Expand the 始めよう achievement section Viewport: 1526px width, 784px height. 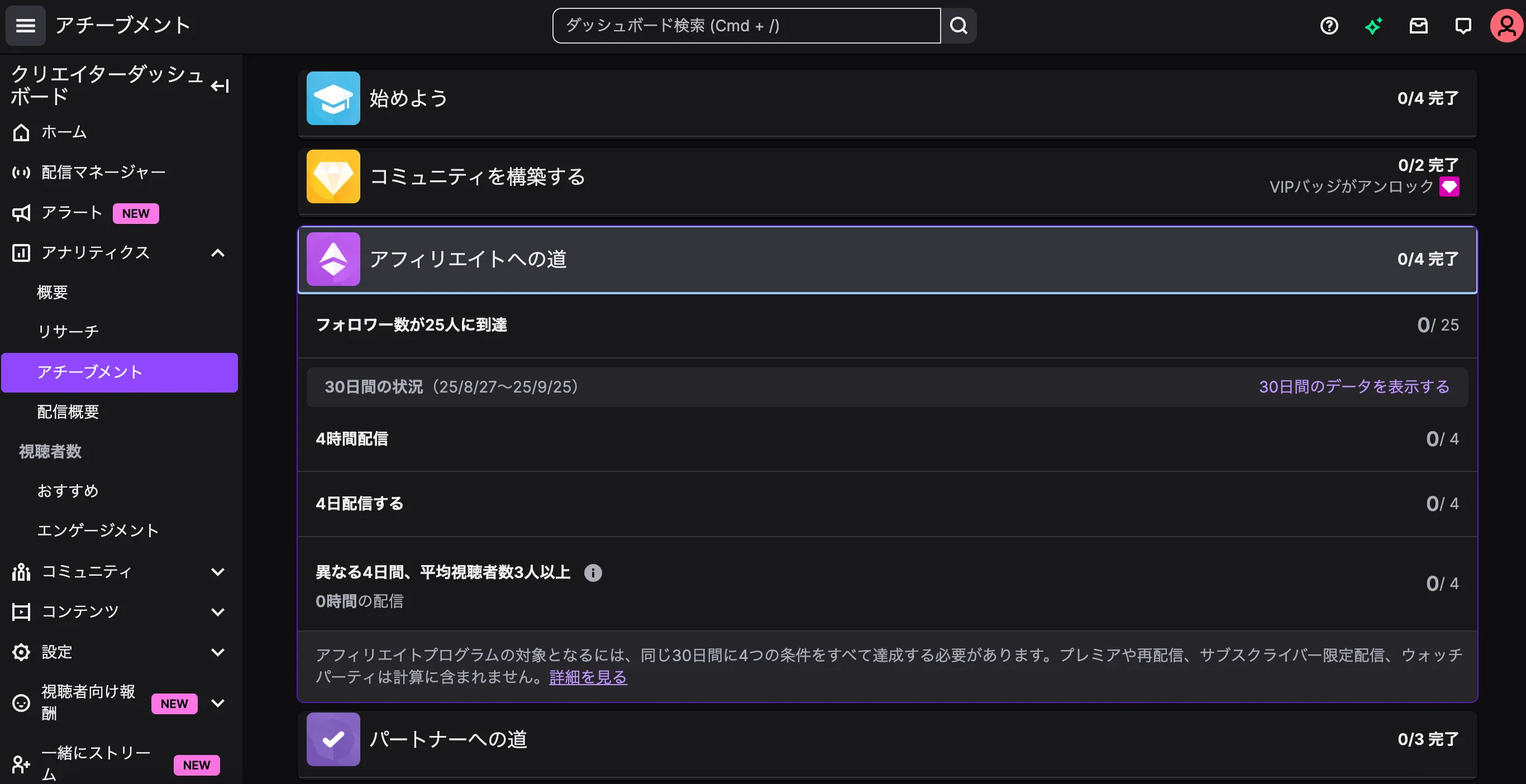click(887, 98)
